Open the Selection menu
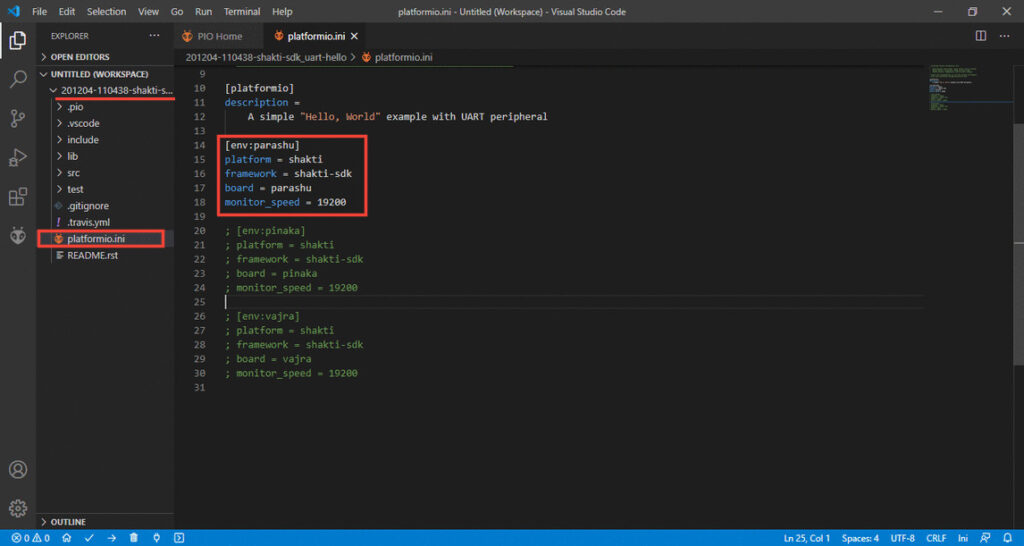This screenshot has width=1024, height=546. [x=106, y=12]
